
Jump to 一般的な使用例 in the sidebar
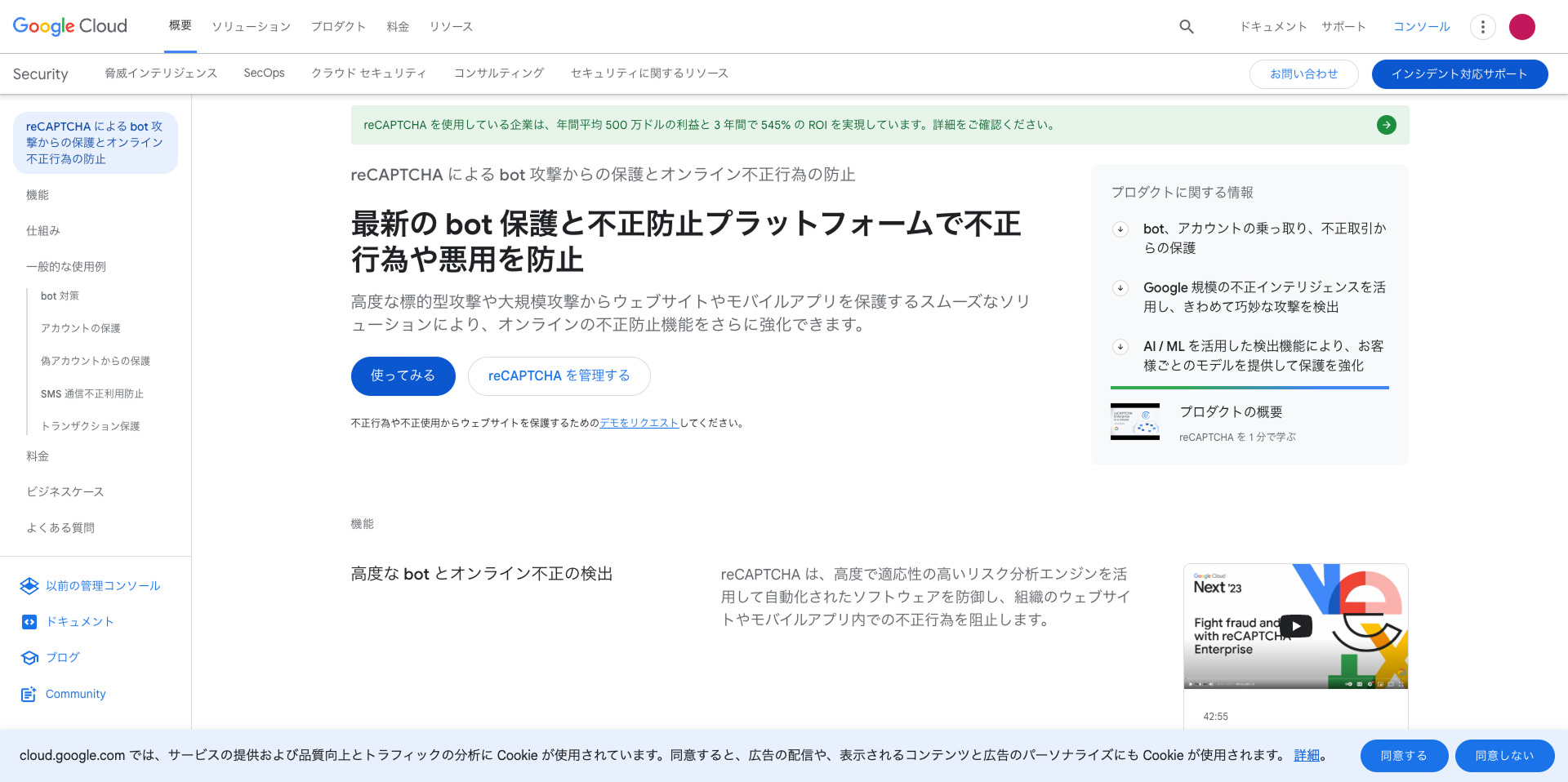tap(66, 267)
